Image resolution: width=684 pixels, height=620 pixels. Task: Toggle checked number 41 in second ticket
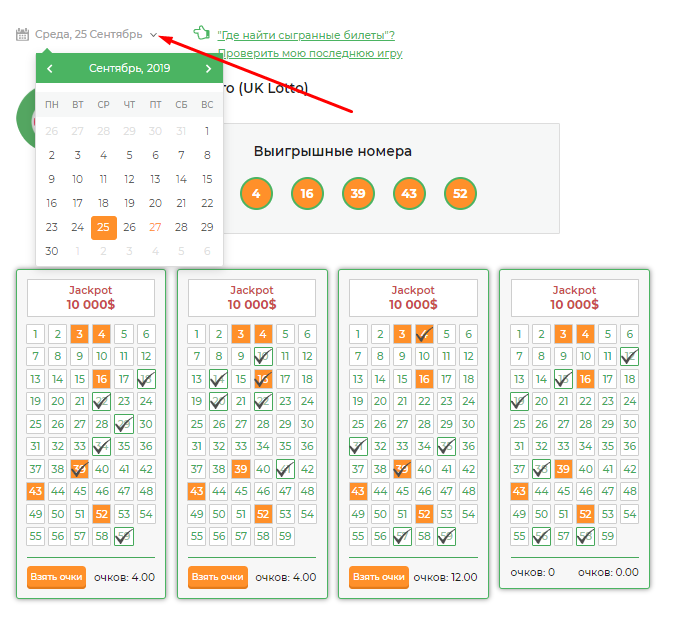click(x=285, y=469)
